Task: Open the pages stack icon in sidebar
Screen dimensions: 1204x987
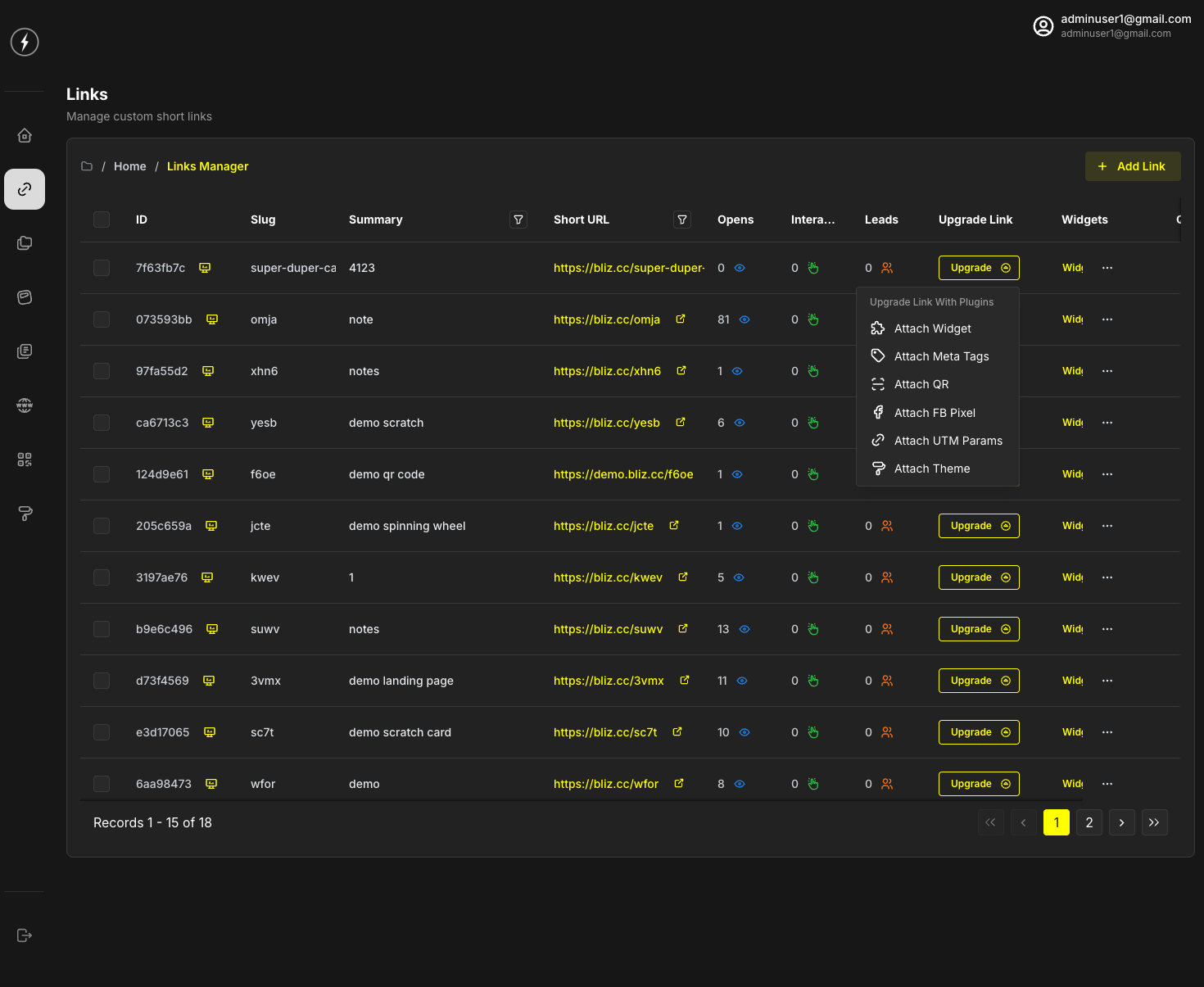Action: click(25, 243)
